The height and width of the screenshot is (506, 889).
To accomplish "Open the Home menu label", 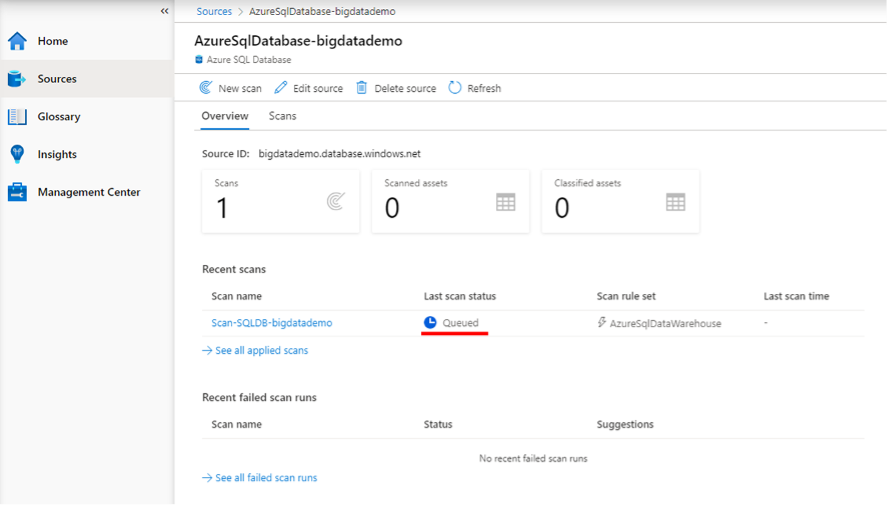I will (53, 41).
